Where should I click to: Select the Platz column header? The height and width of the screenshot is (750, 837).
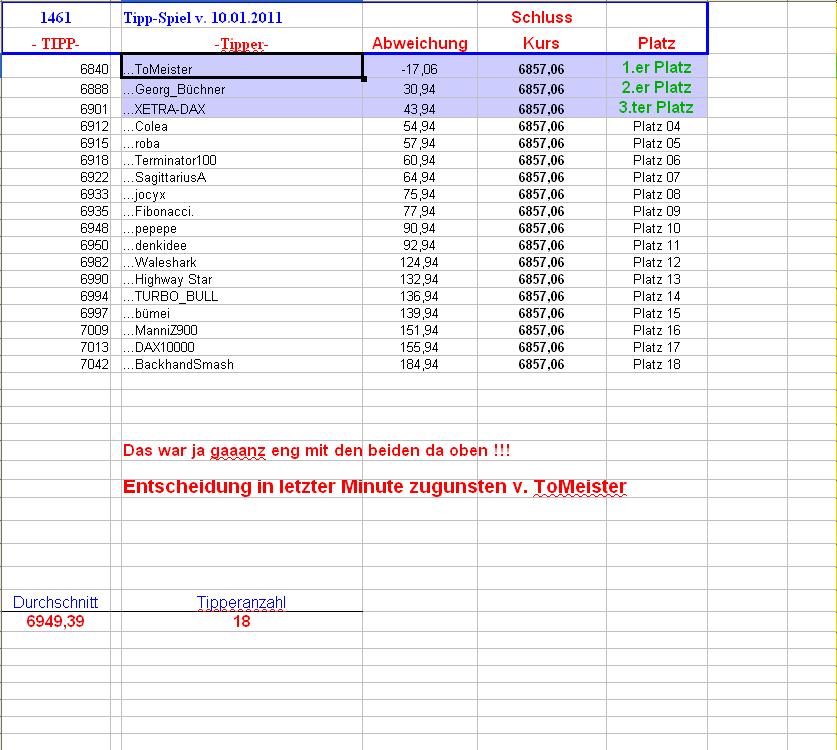[657, 43]
